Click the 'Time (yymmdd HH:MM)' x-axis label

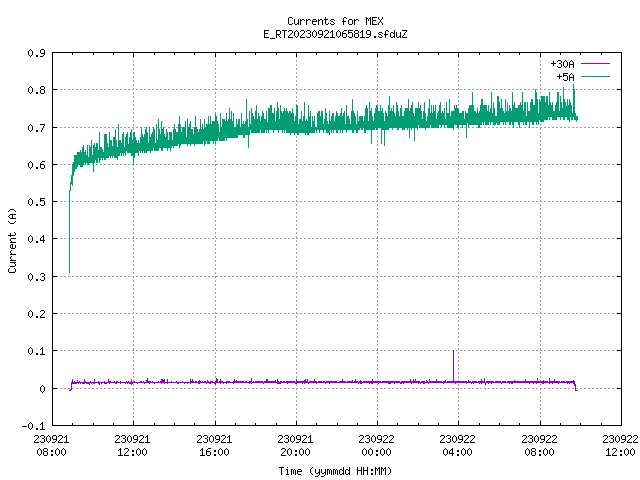(335, 471)
